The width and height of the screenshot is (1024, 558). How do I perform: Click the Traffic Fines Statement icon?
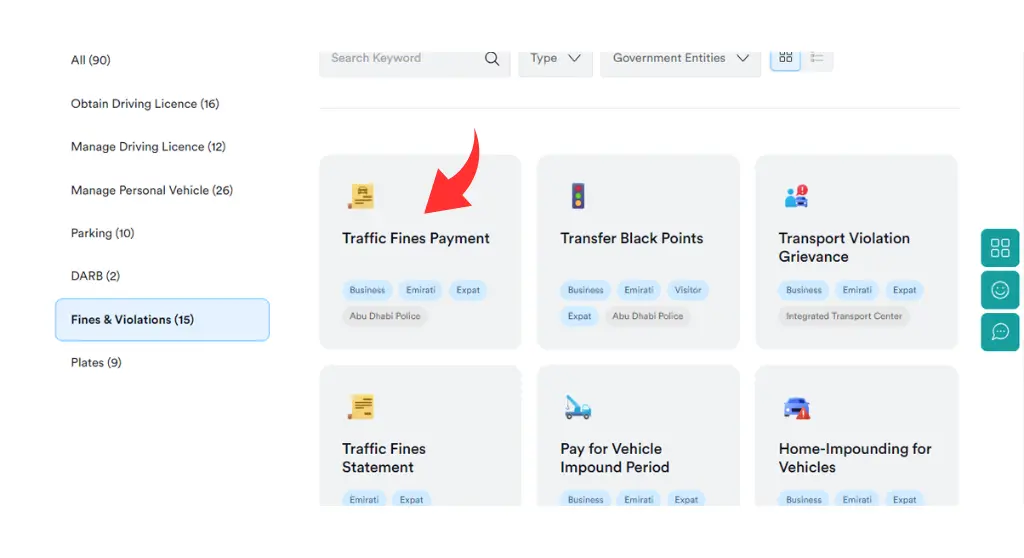pos(360,406)
